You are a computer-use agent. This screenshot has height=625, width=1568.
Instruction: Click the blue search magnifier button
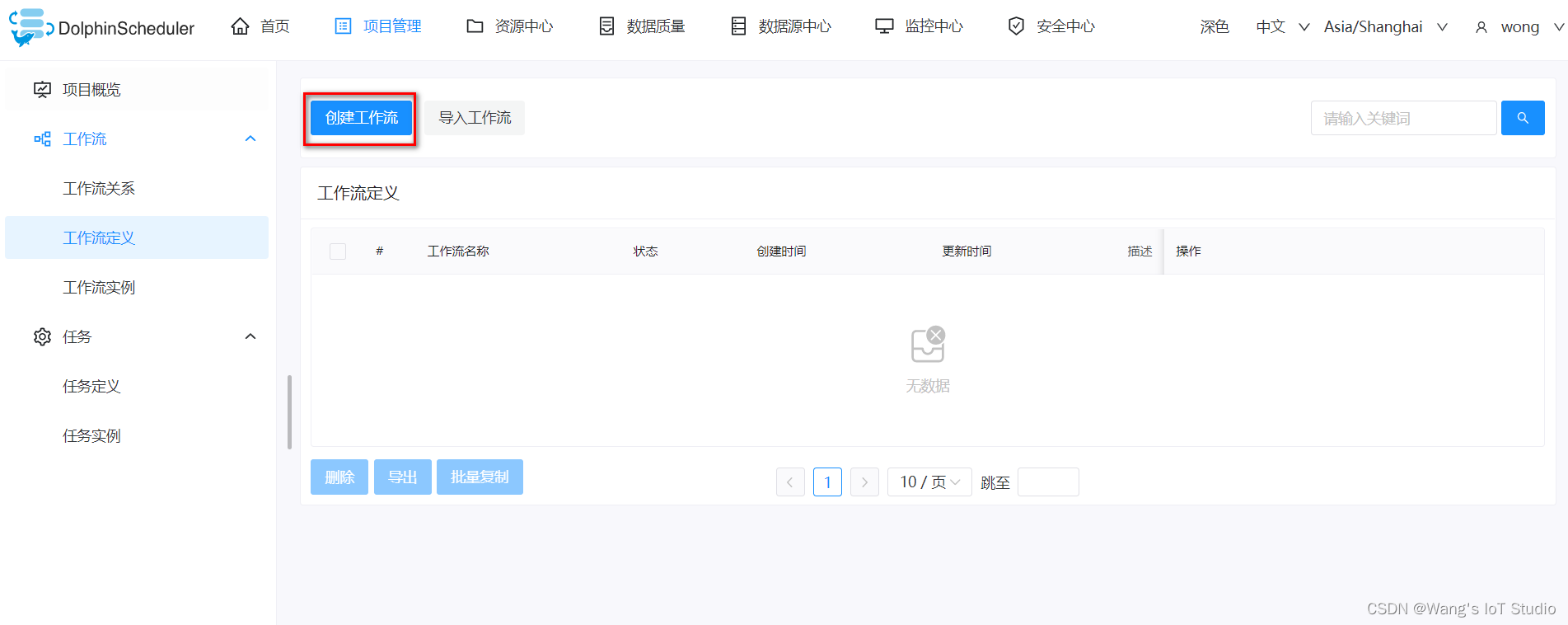point(1523,118)
